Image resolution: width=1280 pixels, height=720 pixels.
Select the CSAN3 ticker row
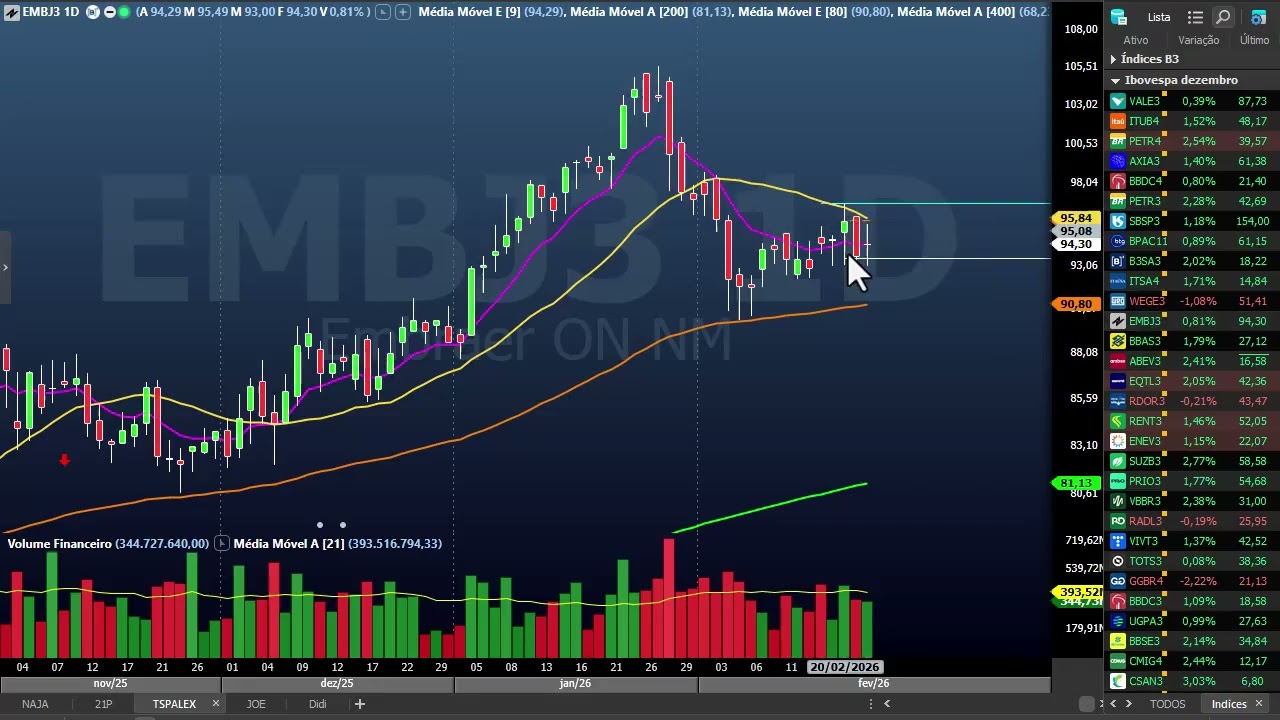[1192, 681]
